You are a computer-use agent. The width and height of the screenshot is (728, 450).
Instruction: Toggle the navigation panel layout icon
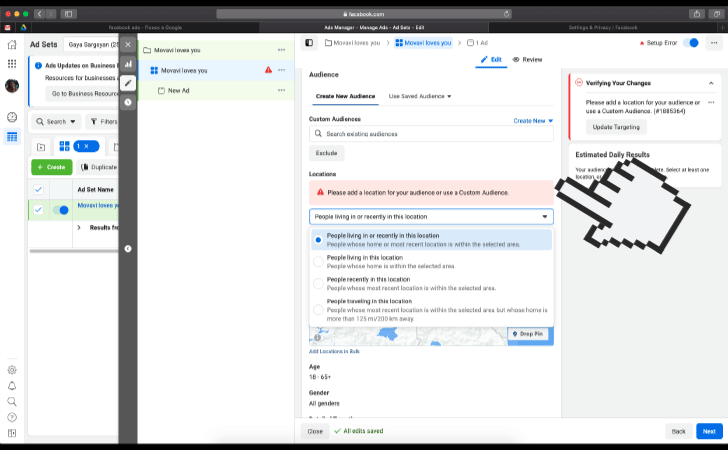309,43
